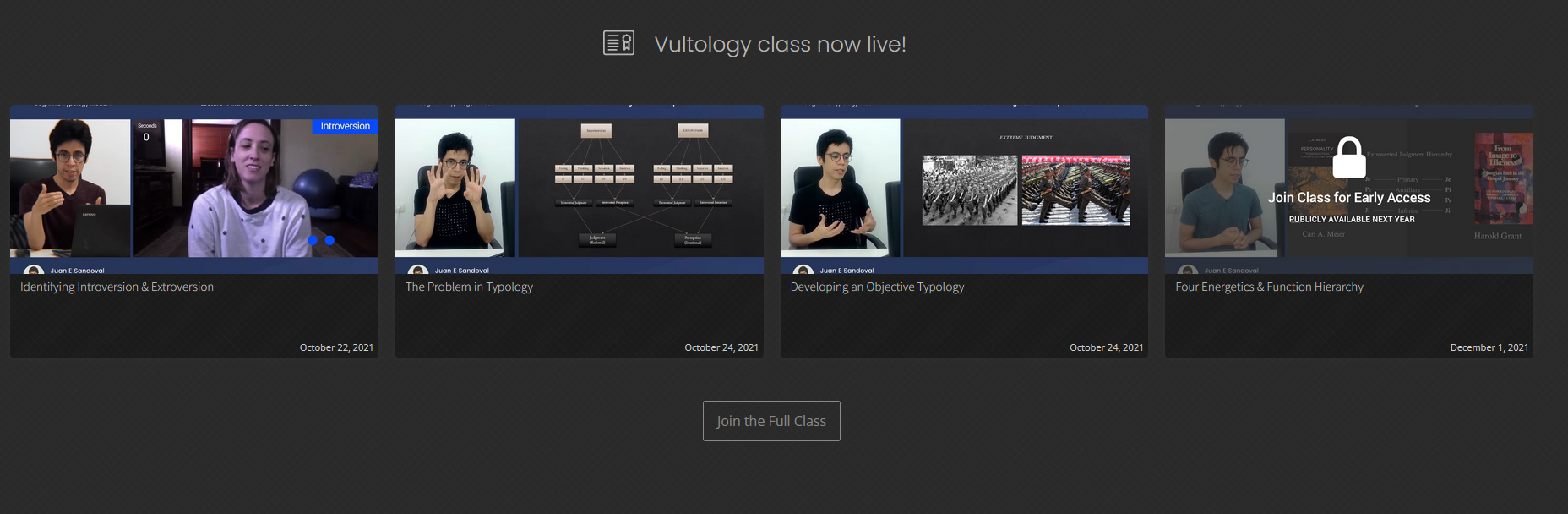Click author avatar under The Problem in Typology
This screenshot has width=1568, height=514.
[418, 270]
